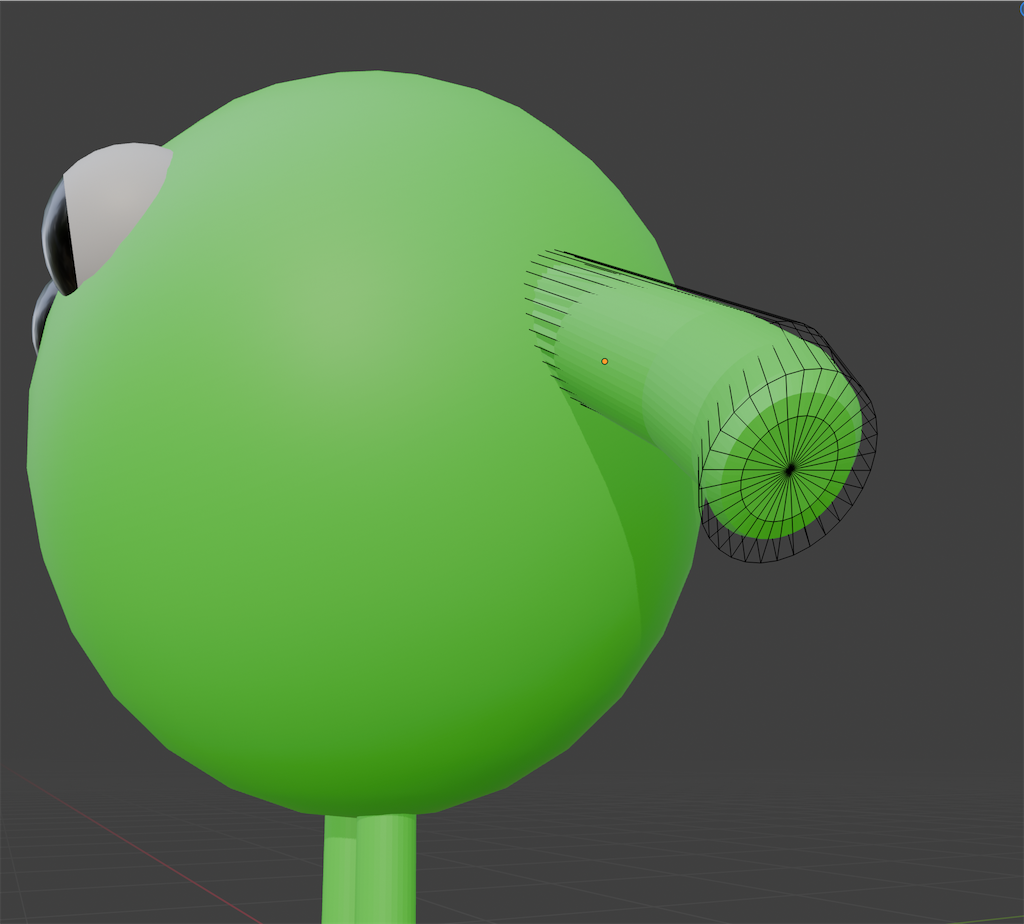1024x924 pixels.
Task: Select the black pupil on the white eye
Action: pos(57,238)
